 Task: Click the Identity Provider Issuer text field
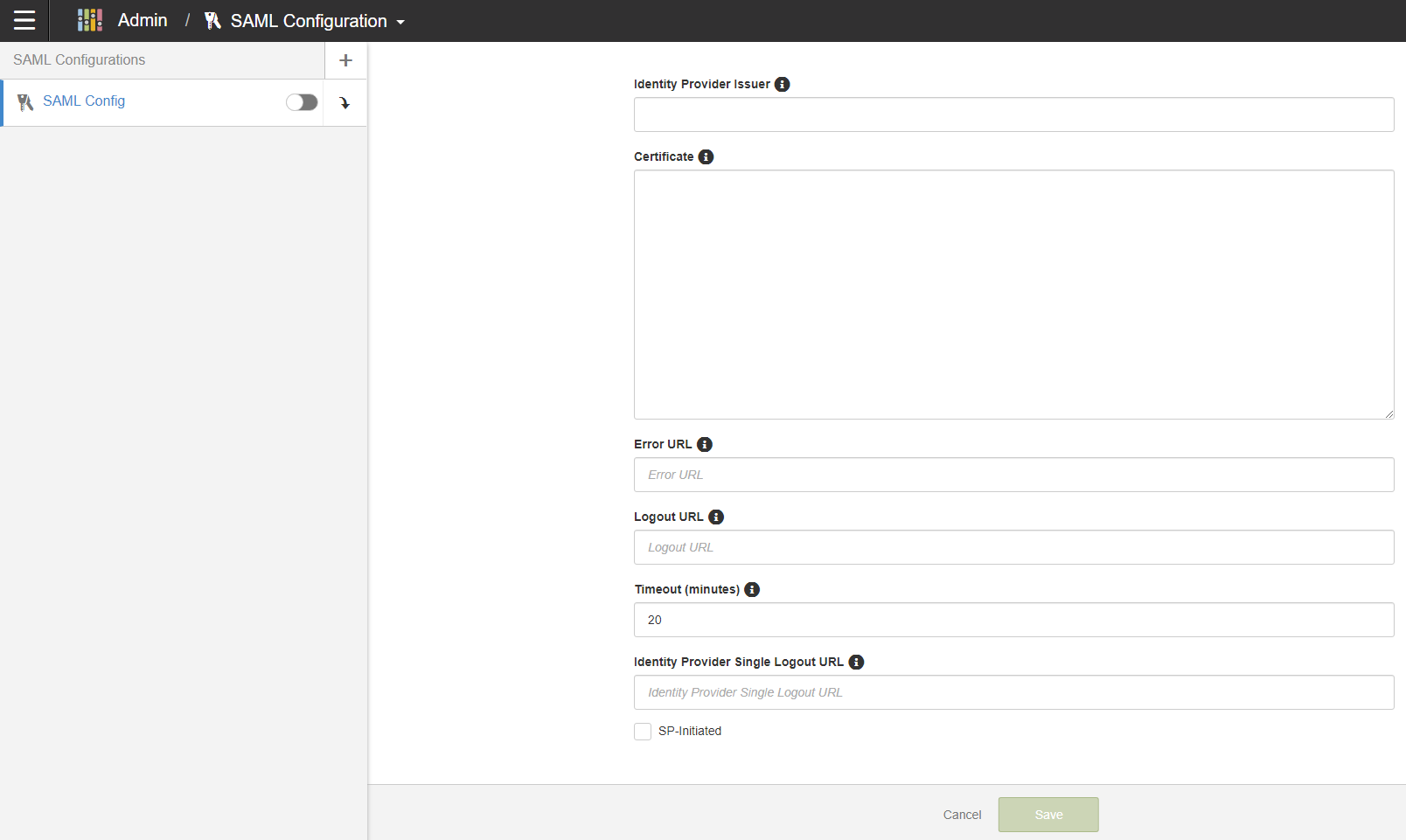tap(1013, 115)
